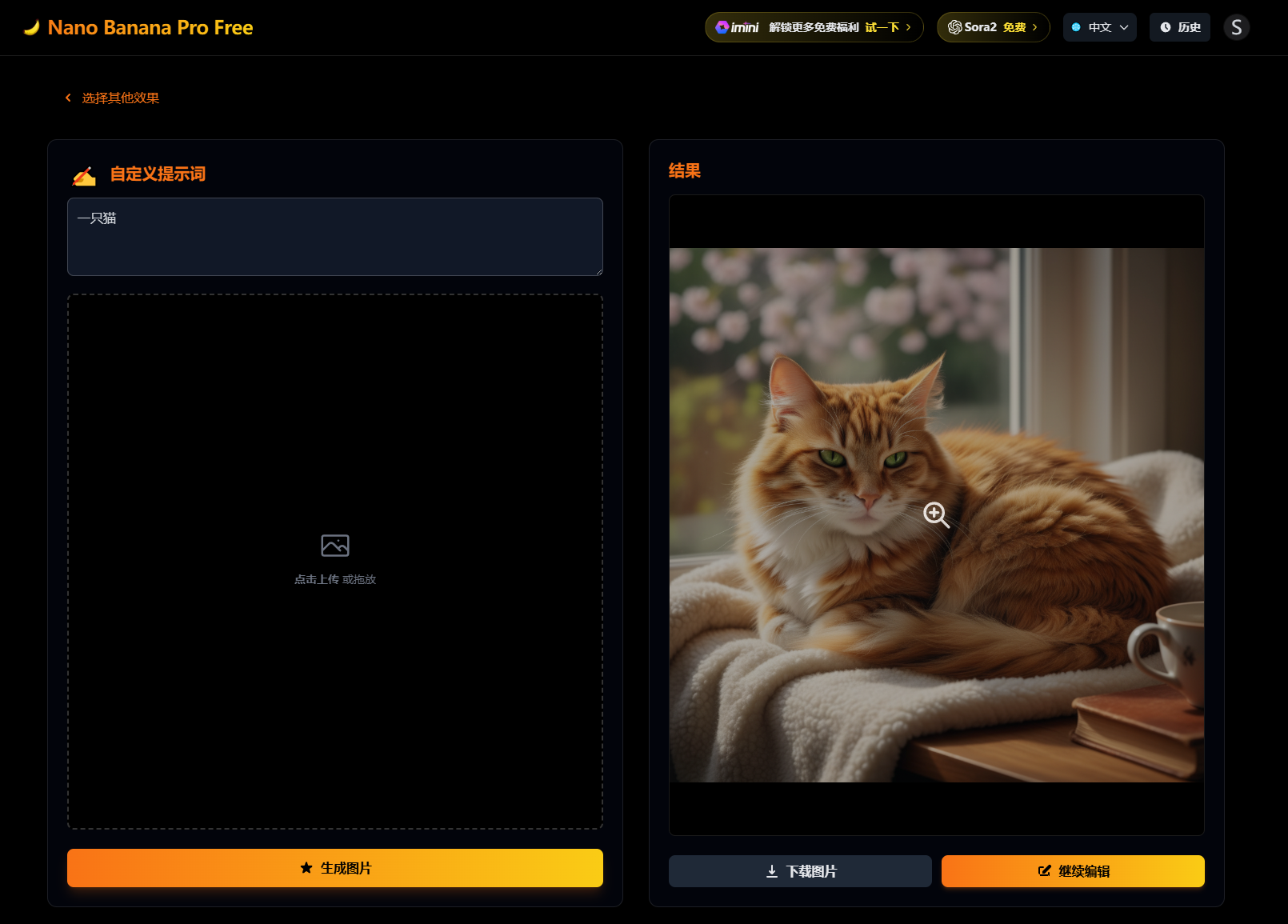Click the back chevron before 选择其他效果

click(x=68, y=98)
